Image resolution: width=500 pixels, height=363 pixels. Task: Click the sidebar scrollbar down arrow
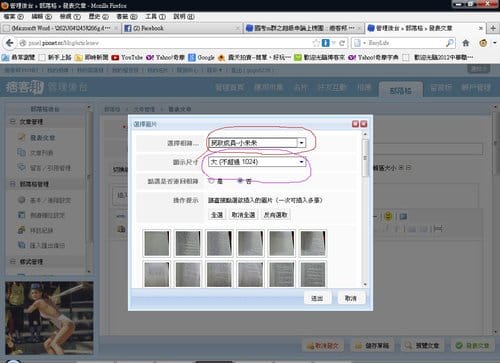[89, 271]
